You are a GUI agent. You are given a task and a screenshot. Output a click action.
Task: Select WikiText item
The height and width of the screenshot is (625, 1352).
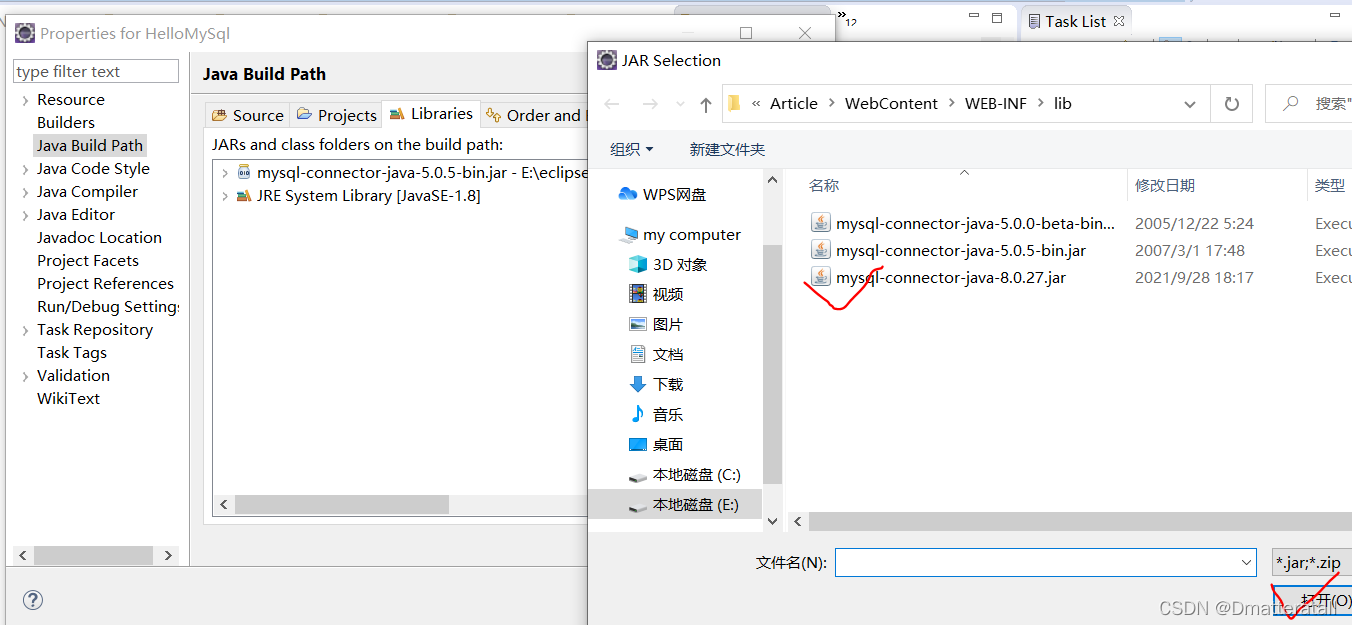click(68, 398)
